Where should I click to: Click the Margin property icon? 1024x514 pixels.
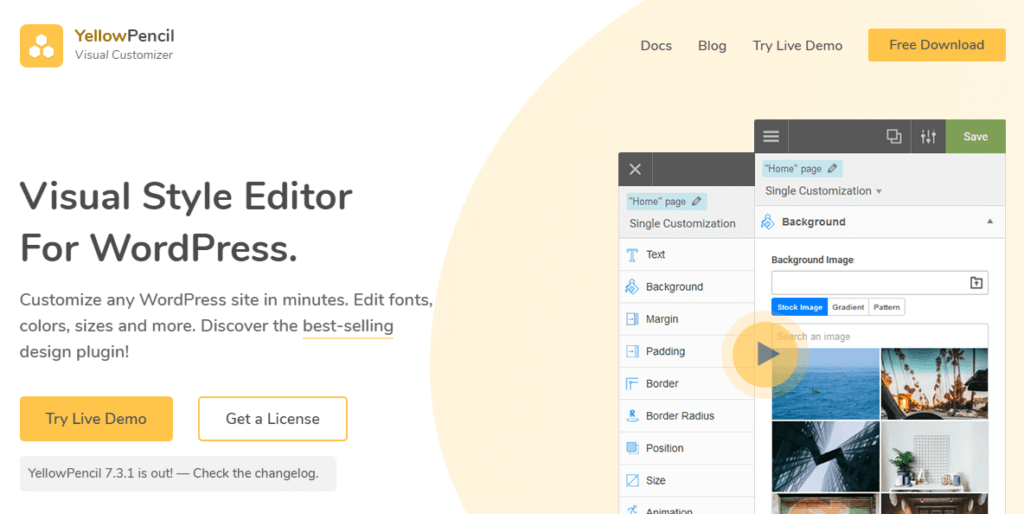pyautogui.click(x=632, y=319)
